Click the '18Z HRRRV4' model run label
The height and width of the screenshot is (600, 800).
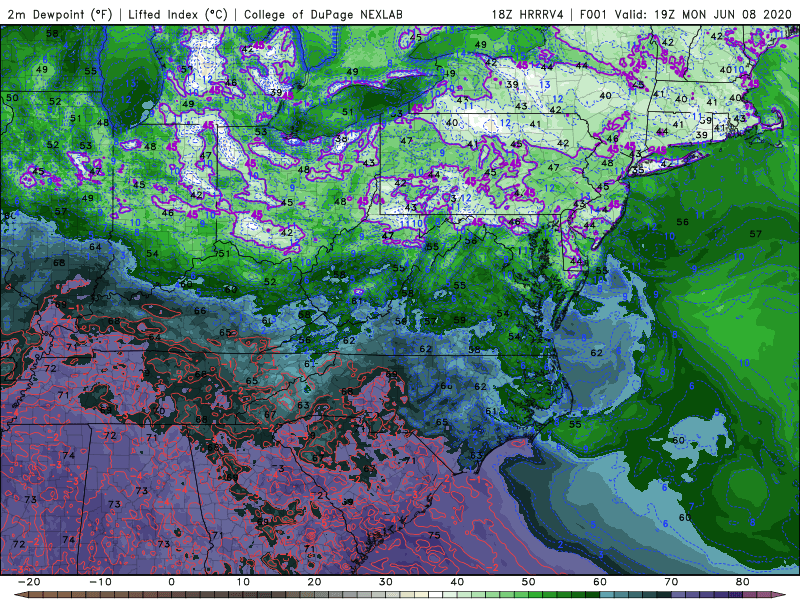click(528, 14)
